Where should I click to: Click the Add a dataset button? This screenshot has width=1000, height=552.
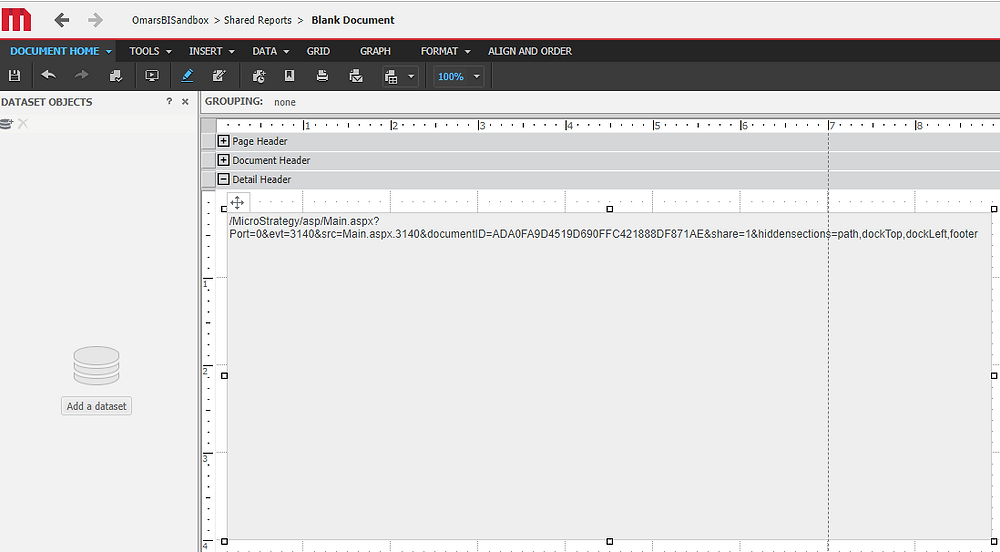click(x=96, y=406)
